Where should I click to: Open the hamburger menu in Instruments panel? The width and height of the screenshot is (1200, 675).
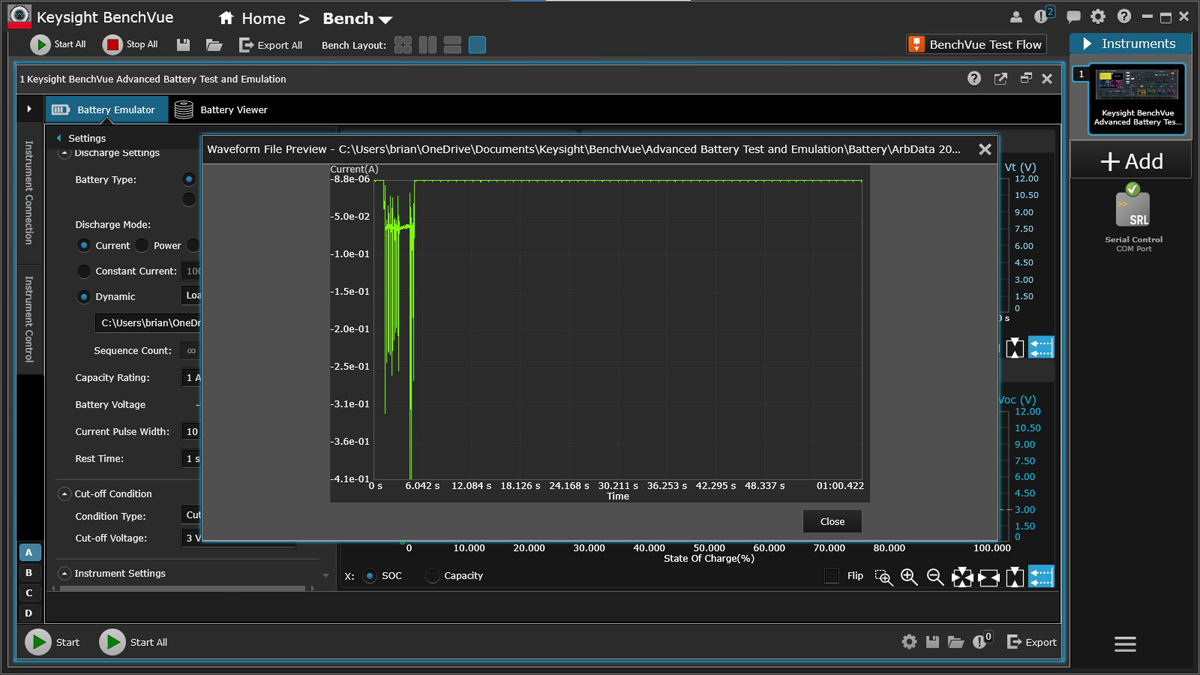coord(1125,644)
